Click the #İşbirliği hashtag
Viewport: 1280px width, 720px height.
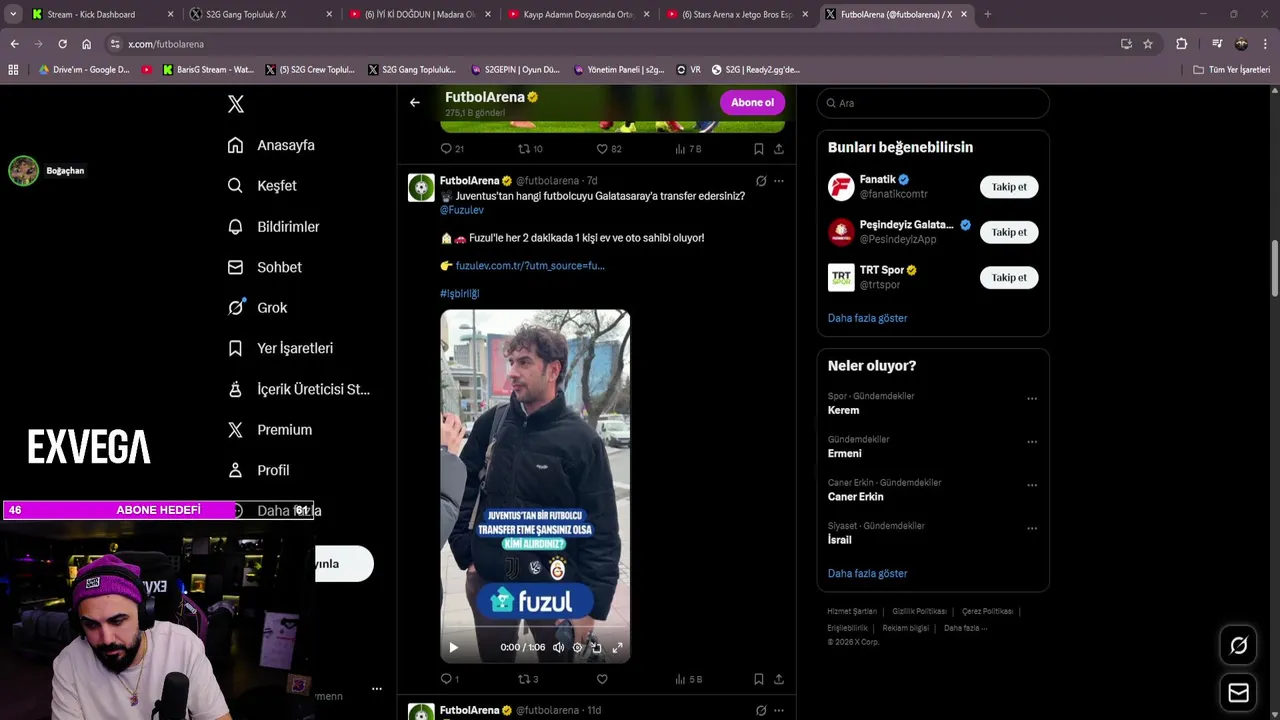point(459,294)
